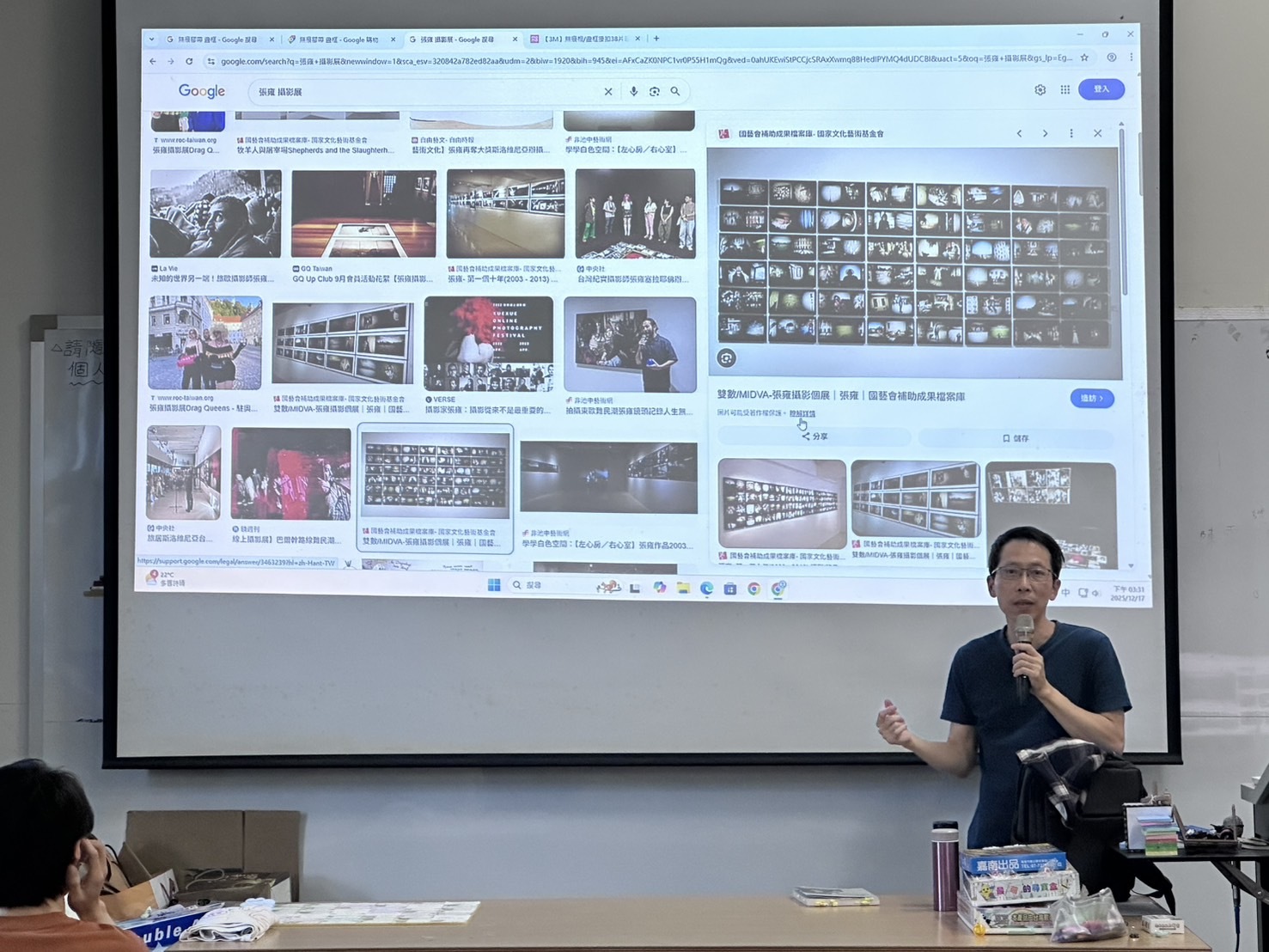Viewport: 1269px width, 952px height.
Task: Bookmark this page with star icon
Action: pos(1084,58)
